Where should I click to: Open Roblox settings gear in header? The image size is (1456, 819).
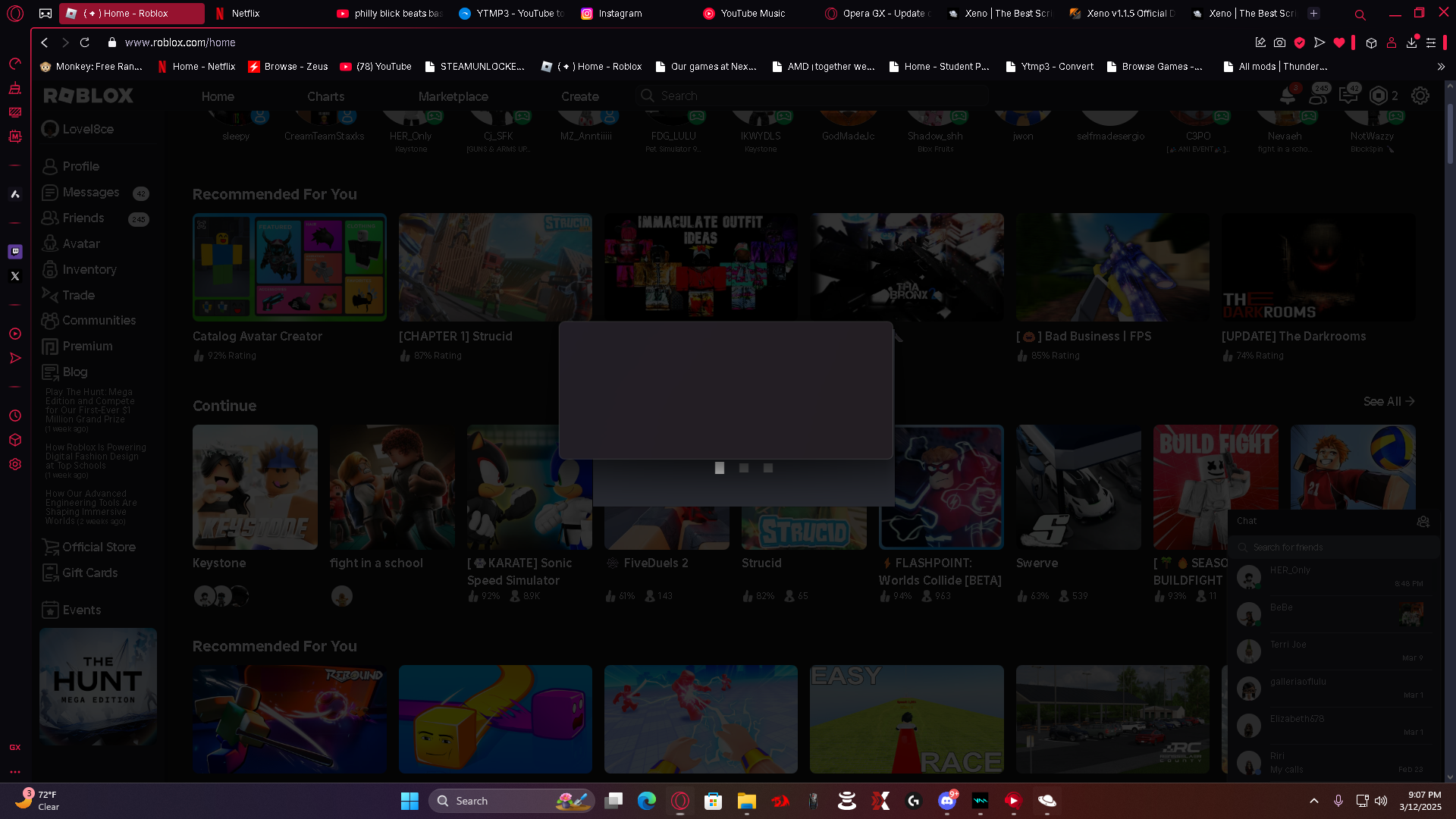coord(1420,96)
